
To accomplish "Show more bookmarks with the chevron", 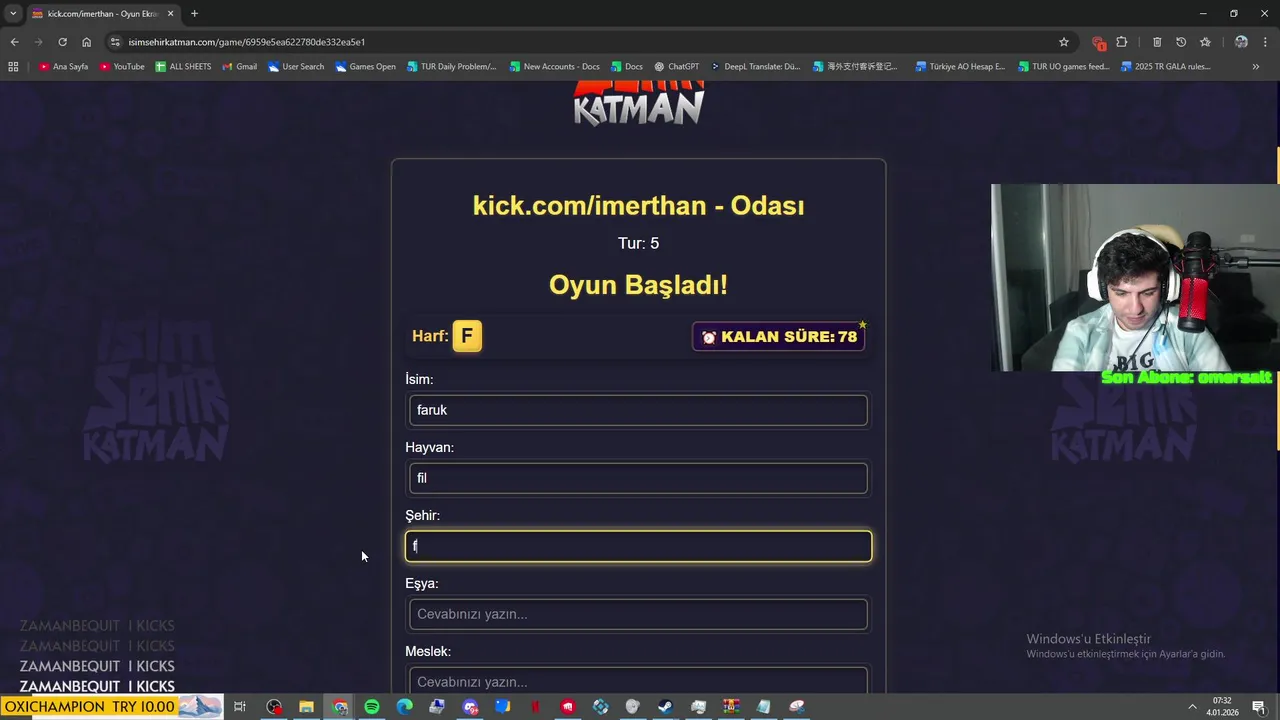I will [1256, 67].
